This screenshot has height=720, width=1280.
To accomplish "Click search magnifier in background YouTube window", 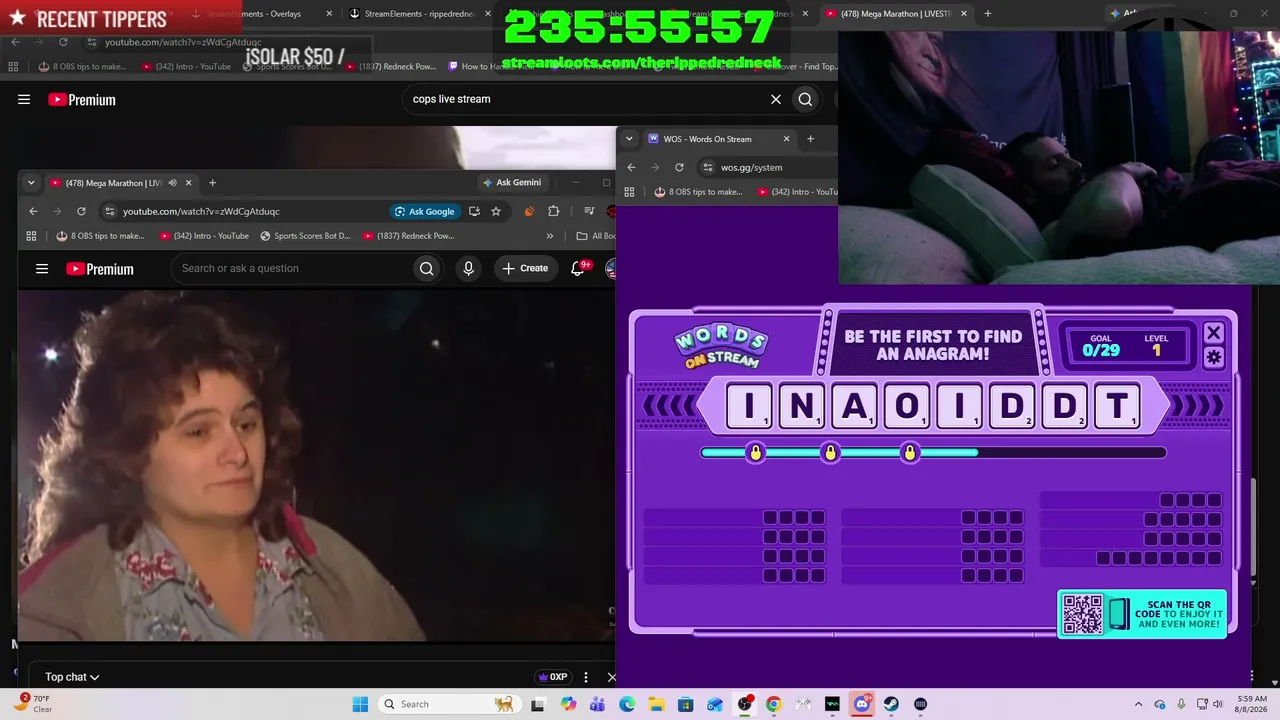I will 805,99.
